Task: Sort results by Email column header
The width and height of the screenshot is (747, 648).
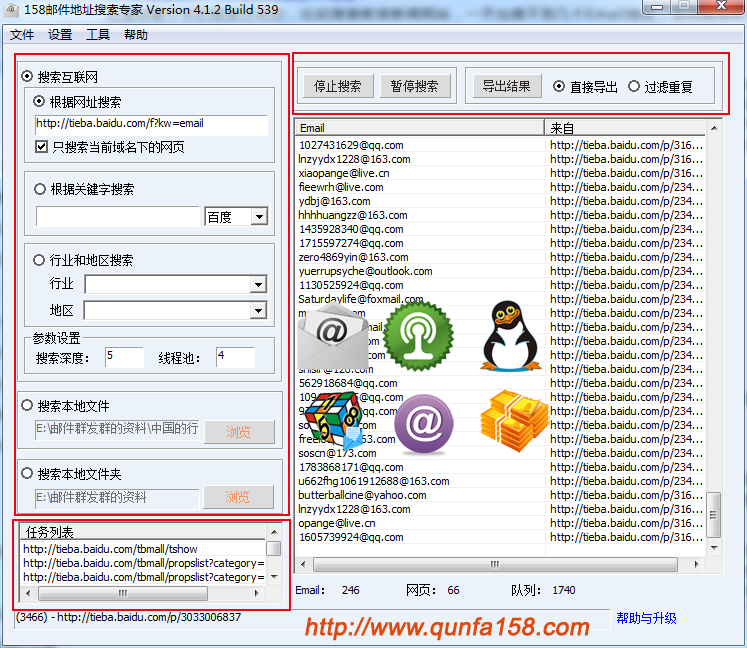Action: [x=420, y=128]
